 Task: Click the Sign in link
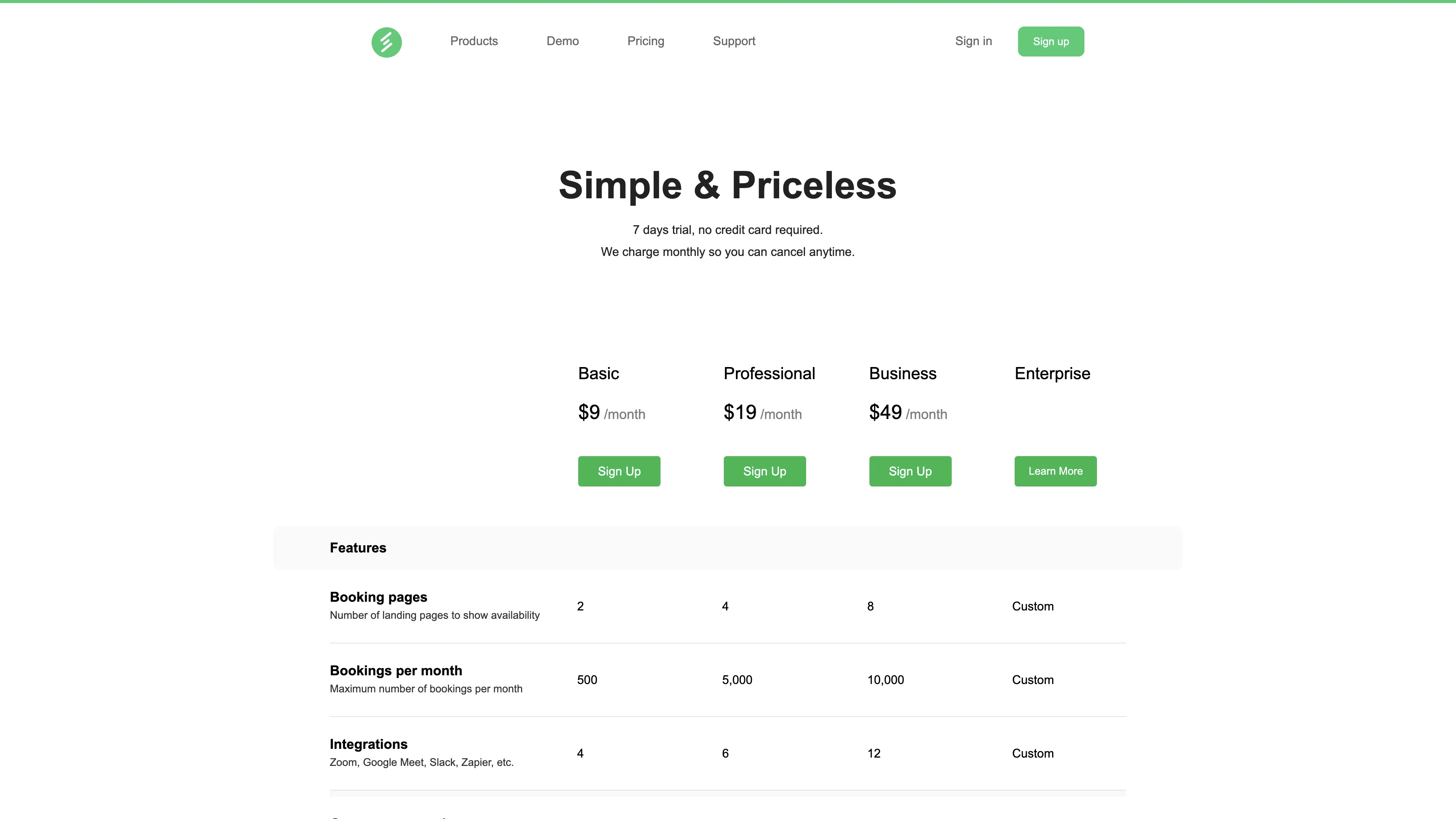[x=973, y=41]
